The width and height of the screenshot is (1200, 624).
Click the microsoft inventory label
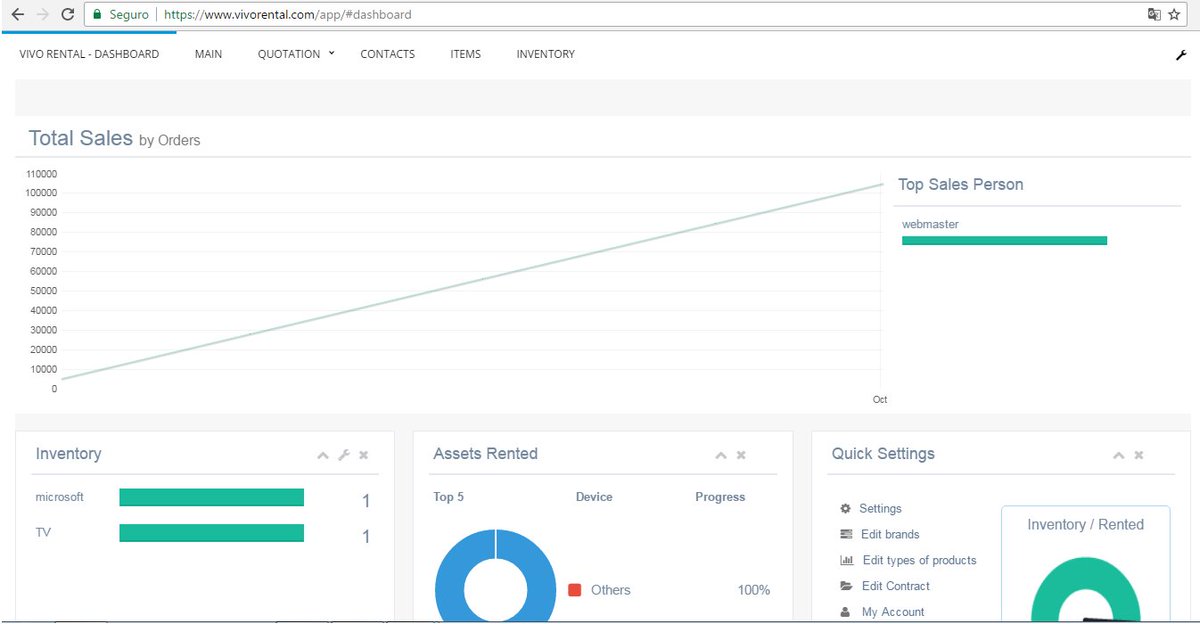(60, 497)
